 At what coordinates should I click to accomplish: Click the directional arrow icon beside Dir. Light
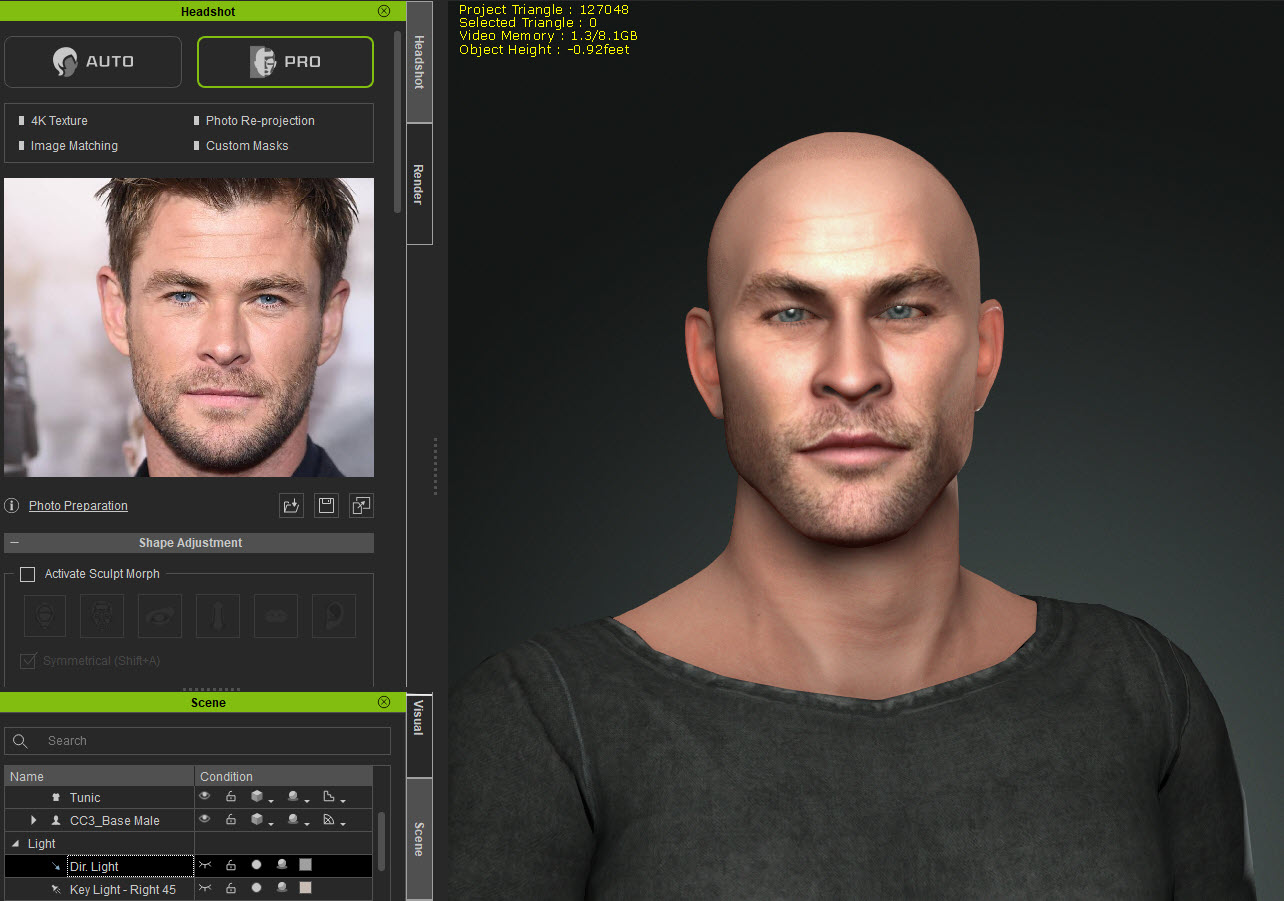click(56, 867)
